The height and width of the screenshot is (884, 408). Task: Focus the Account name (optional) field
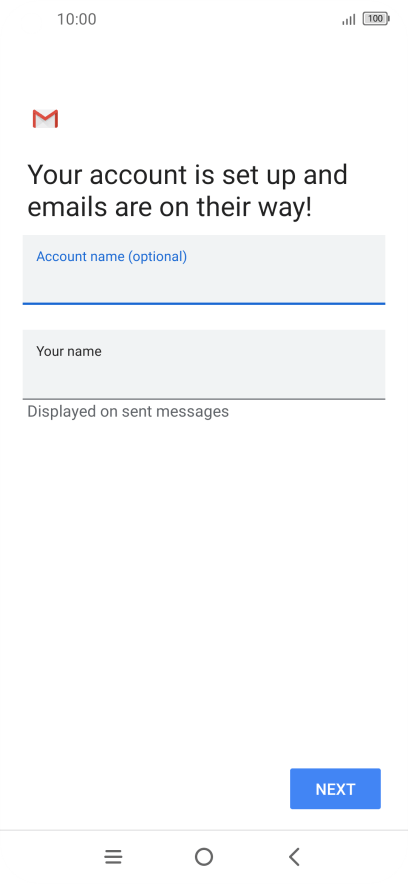pyautogui.click(x=204, y=269)
